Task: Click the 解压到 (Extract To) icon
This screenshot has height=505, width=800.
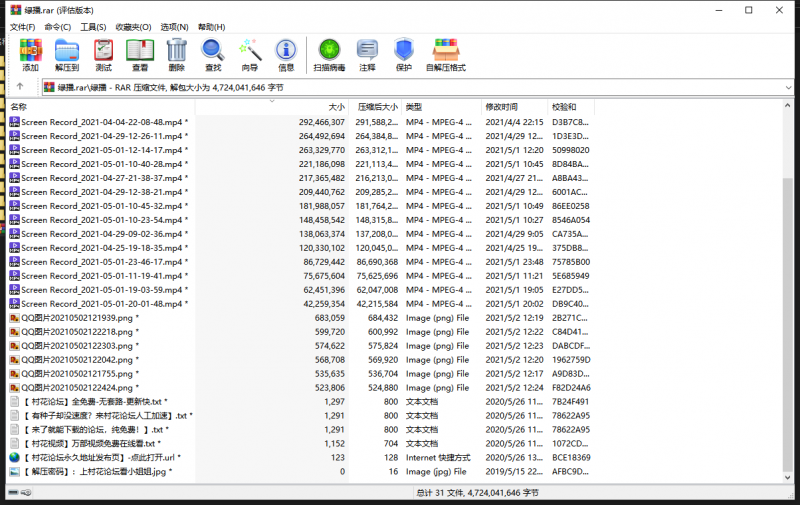Action: (67, 53)
